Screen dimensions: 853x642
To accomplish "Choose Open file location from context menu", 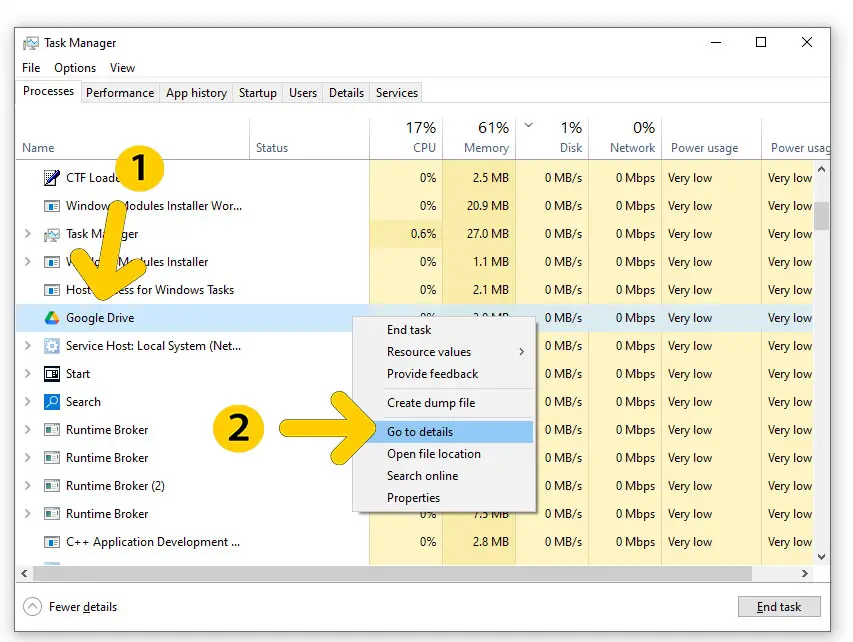I will (434, 454).
